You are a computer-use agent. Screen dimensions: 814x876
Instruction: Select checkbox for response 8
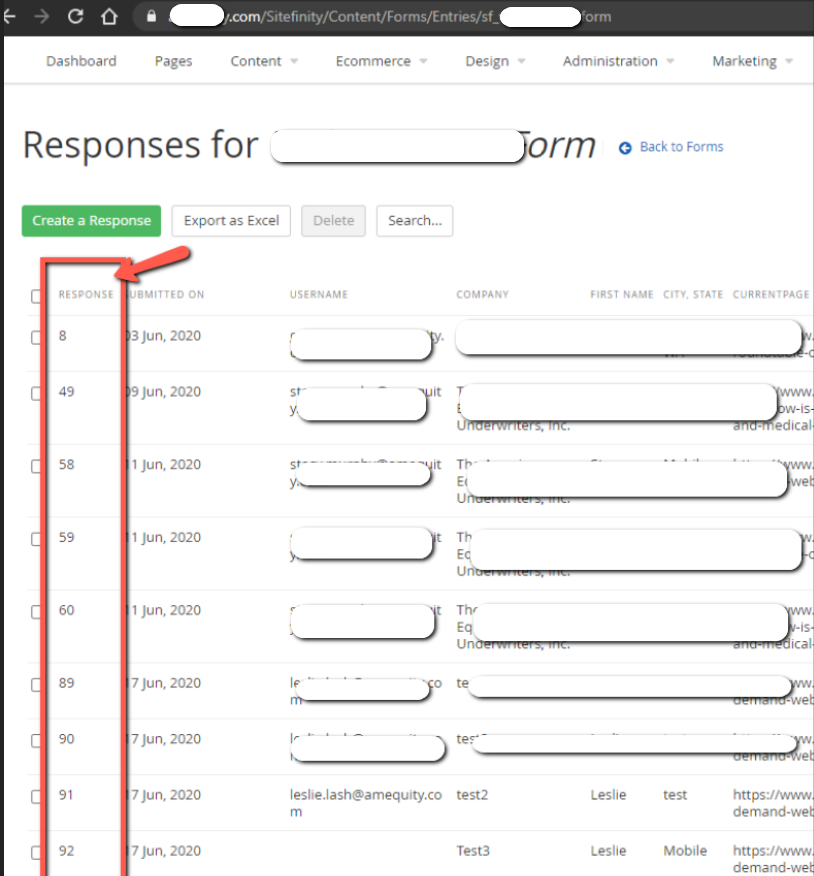point(36,337)
